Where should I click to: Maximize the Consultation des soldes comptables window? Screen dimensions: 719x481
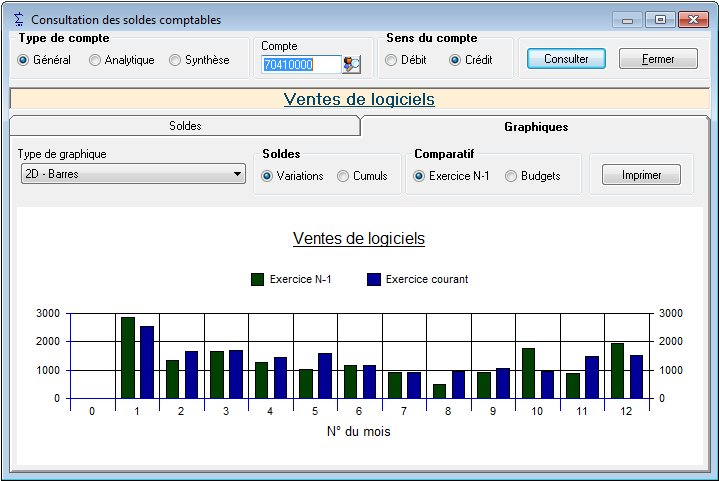[x=660, y=20]
